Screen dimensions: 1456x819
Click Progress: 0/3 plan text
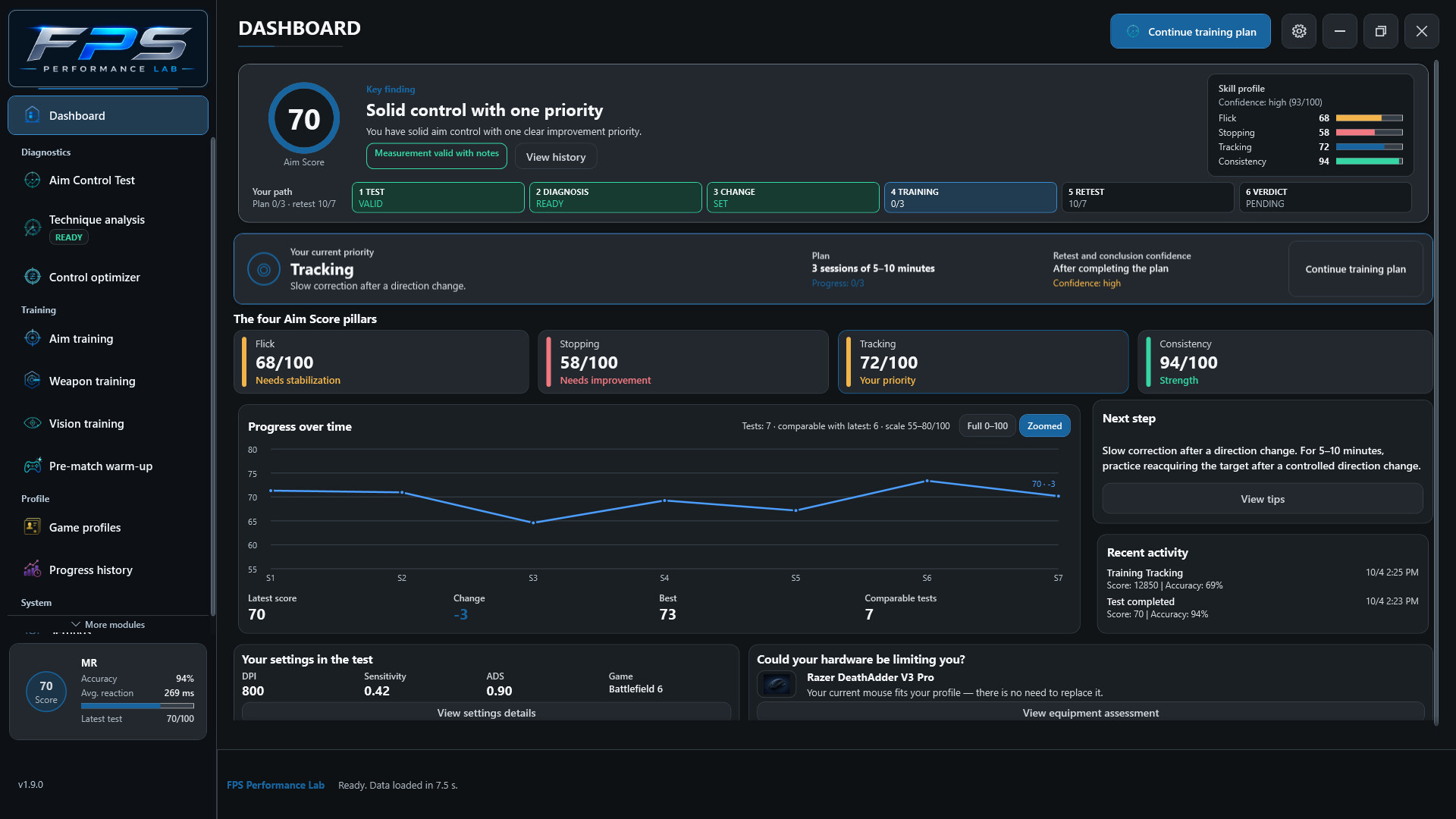point(837,284)
